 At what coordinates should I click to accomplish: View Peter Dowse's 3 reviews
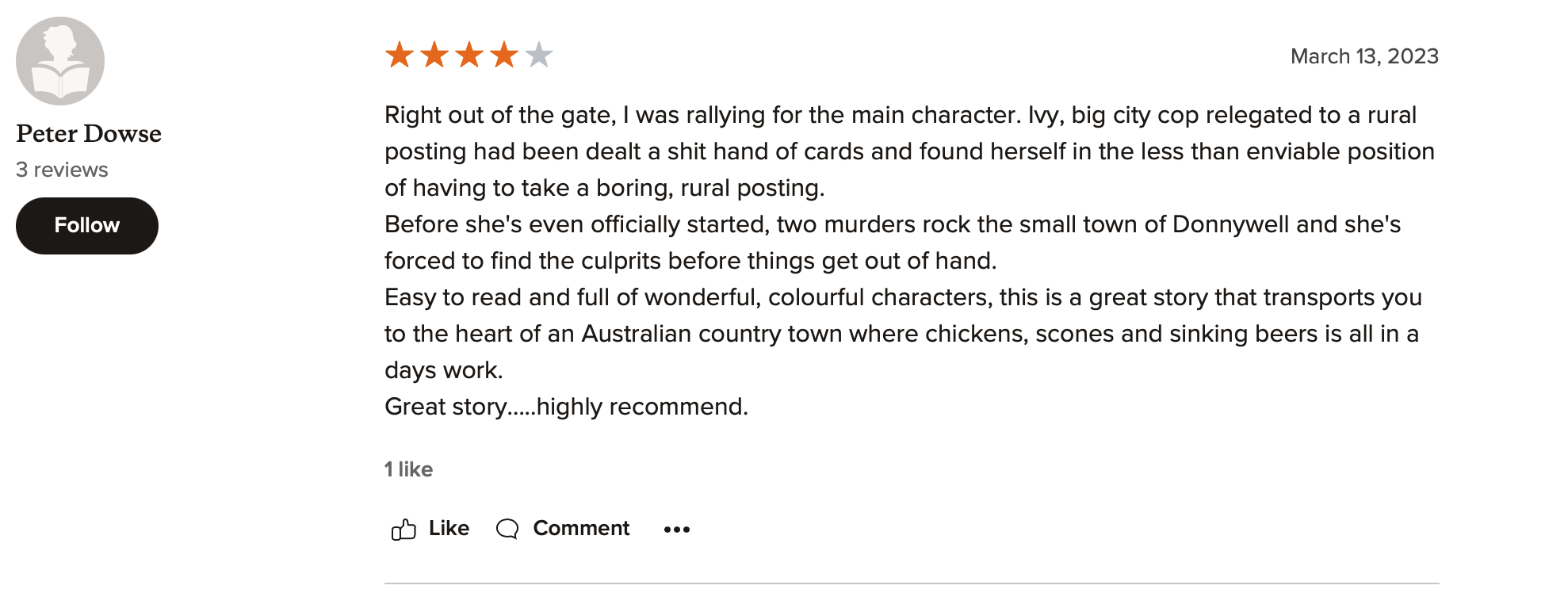[x=62, y=170]
